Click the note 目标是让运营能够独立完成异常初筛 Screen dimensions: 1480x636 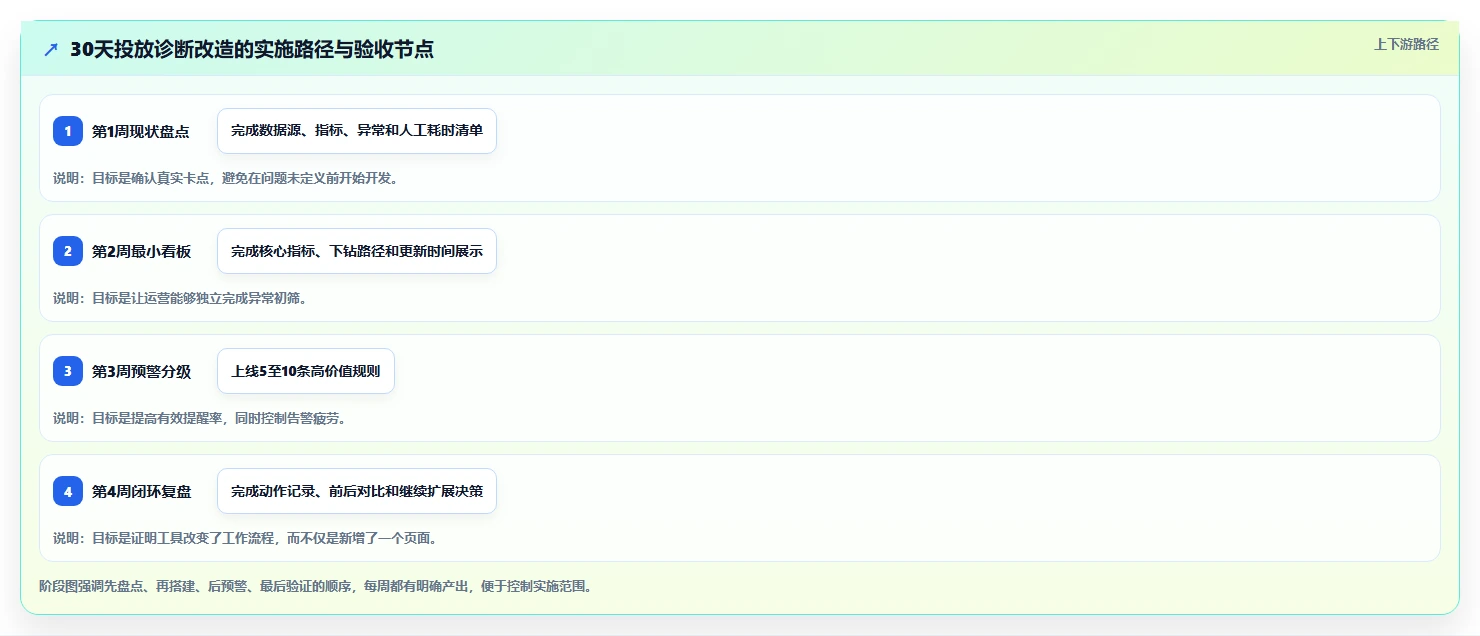(181, 298)
